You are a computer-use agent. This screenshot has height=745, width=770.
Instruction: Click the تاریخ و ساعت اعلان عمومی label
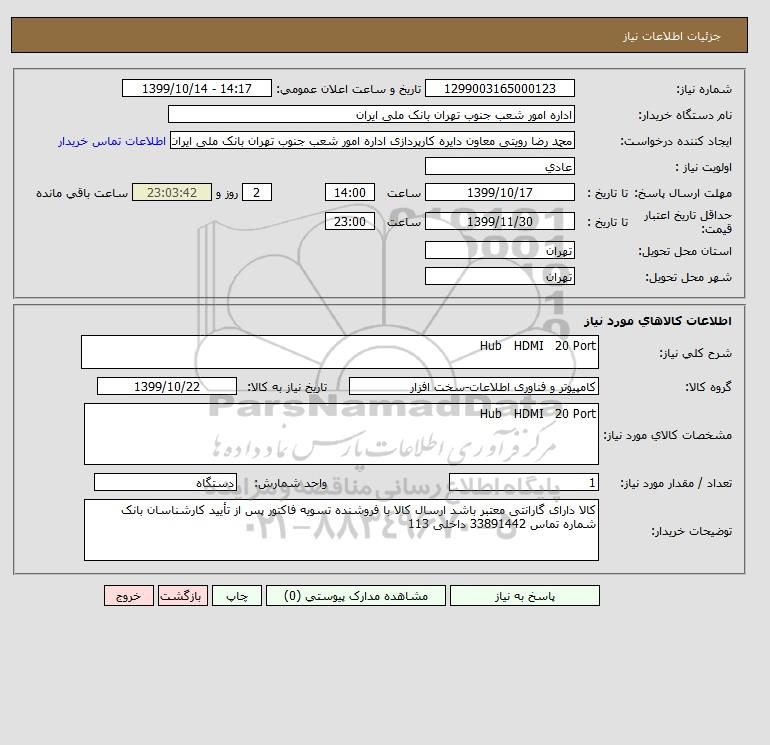click(349, 89)
